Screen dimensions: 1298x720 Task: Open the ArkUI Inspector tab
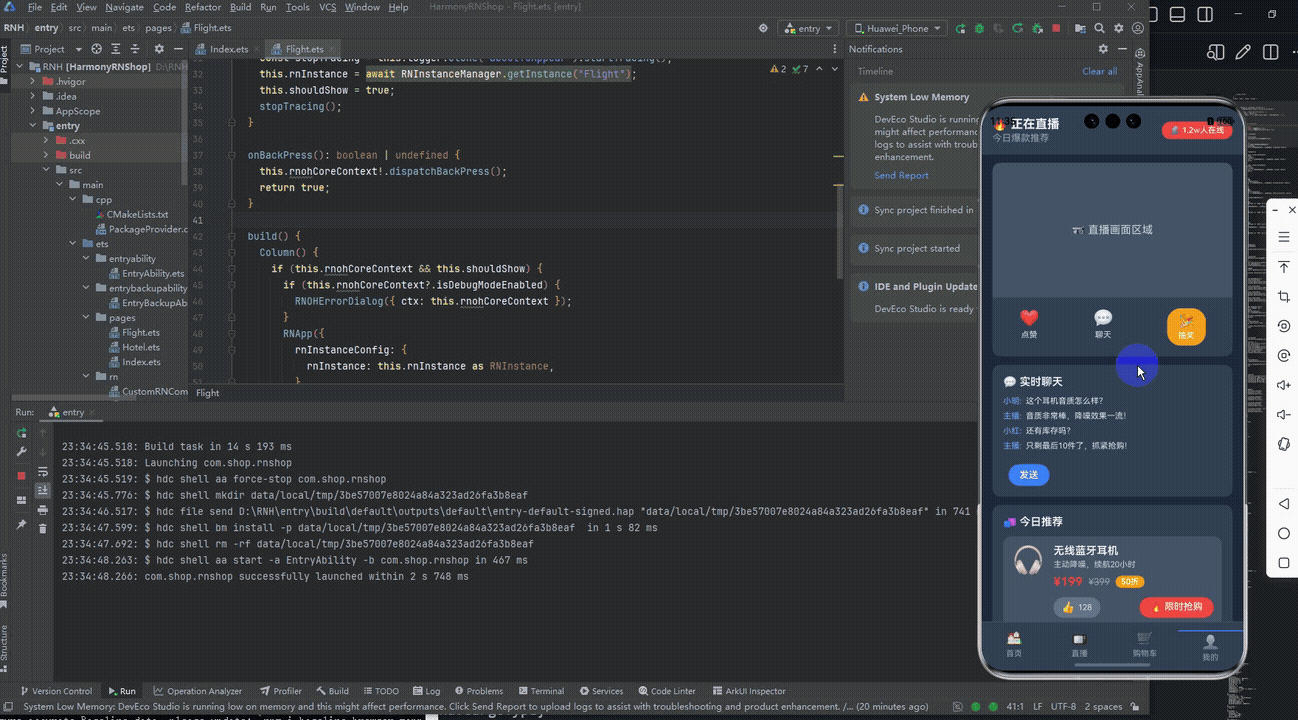coord(749,691)
